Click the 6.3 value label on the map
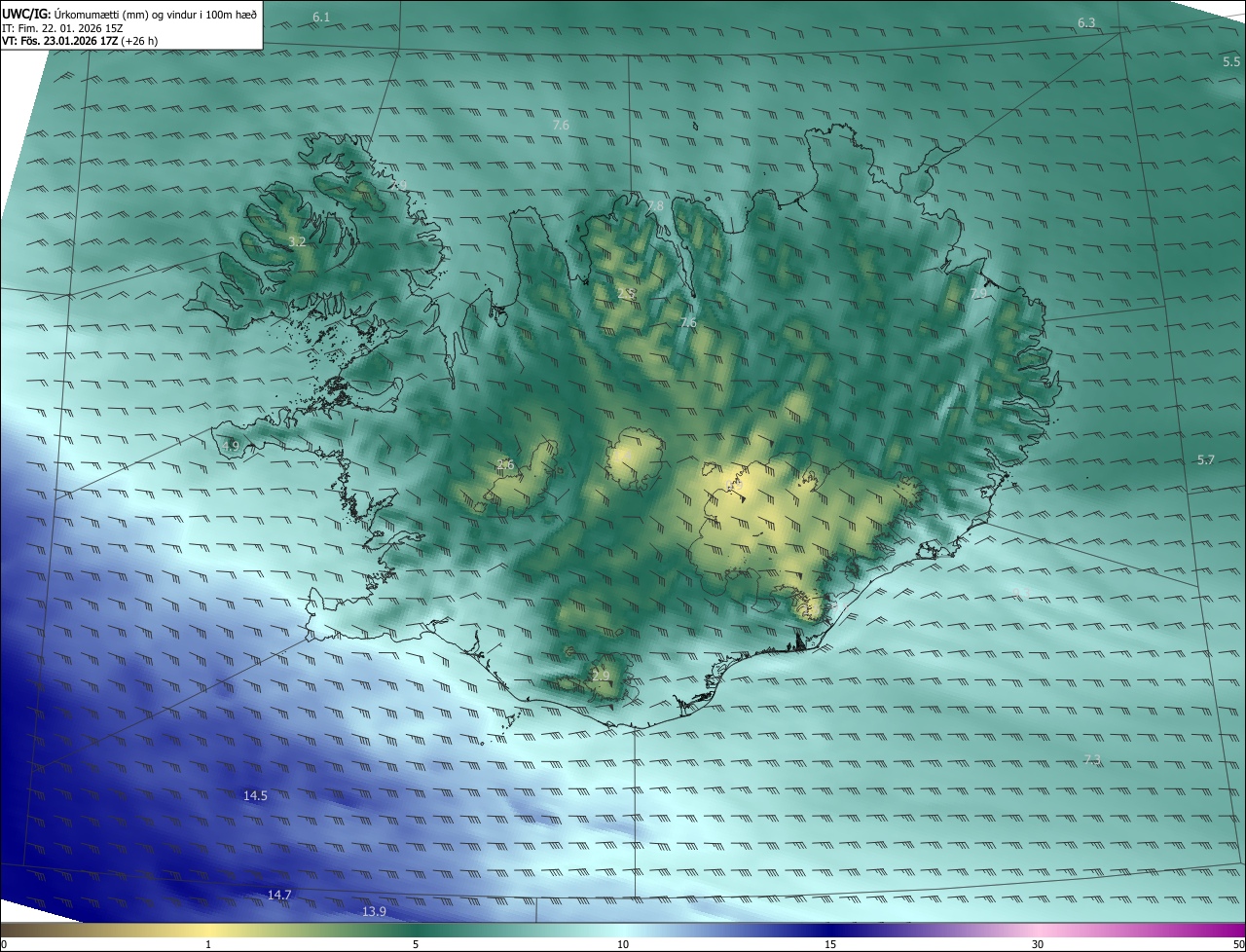 (x=1086, y=22)
